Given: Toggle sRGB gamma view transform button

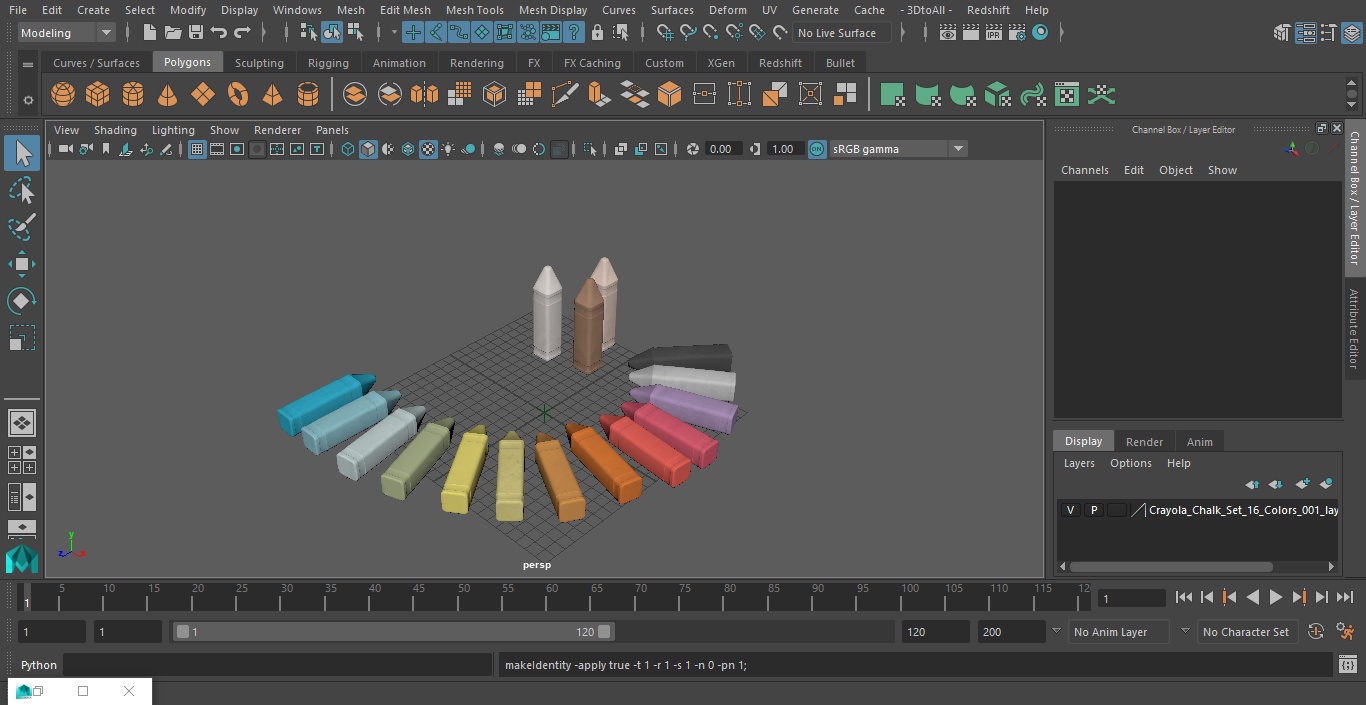Looking at the screenshot, I should 817,149.
